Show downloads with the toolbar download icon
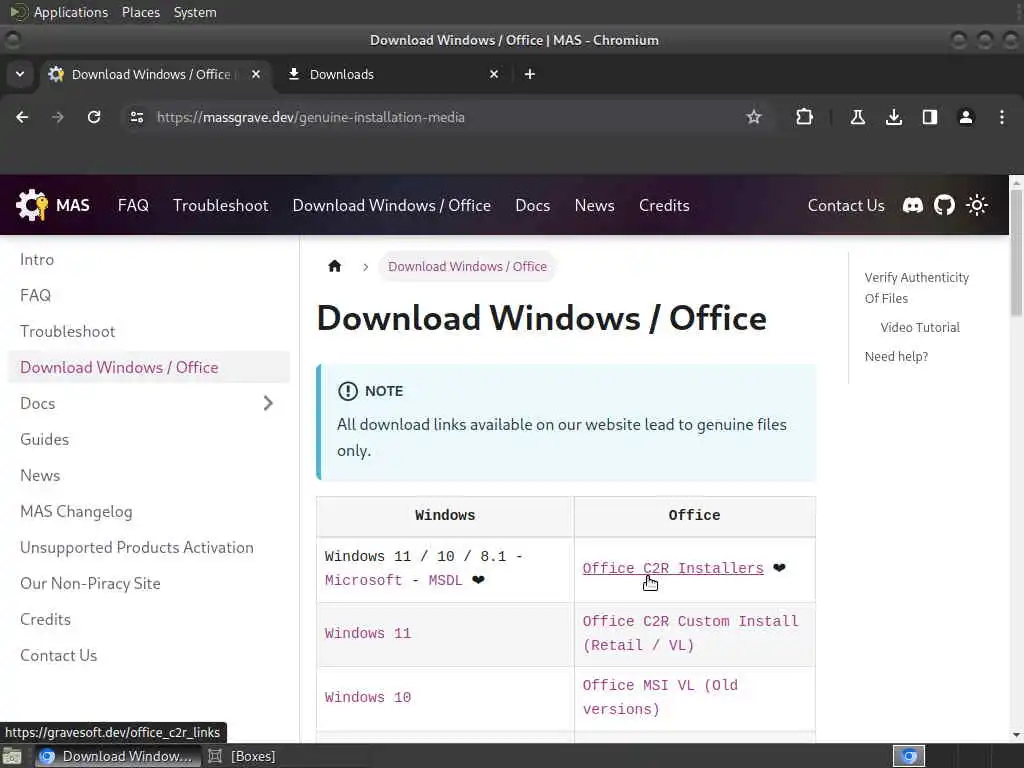Screen dimensions: 1024x768 (894, 117)
